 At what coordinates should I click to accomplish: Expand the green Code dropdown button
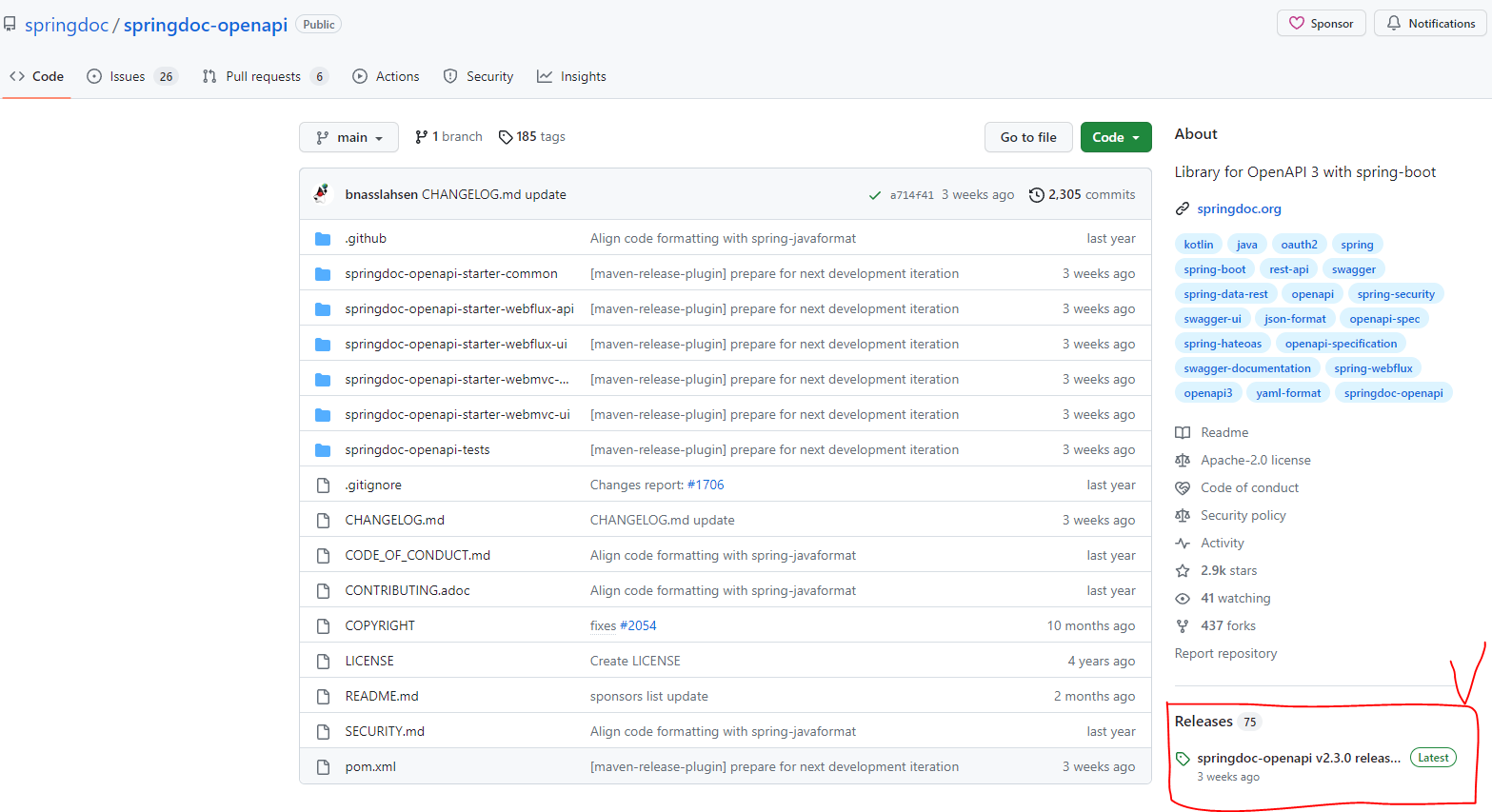coord(1116,137)
